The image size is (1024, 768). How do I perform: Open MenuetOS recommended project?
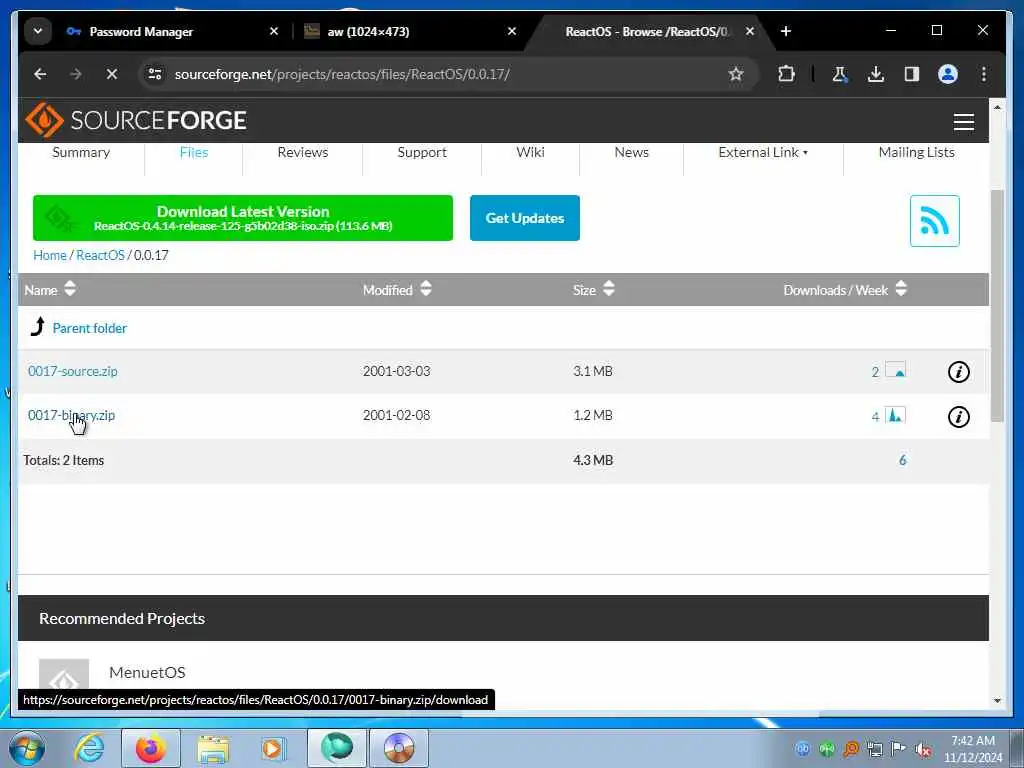pos(147,673)
